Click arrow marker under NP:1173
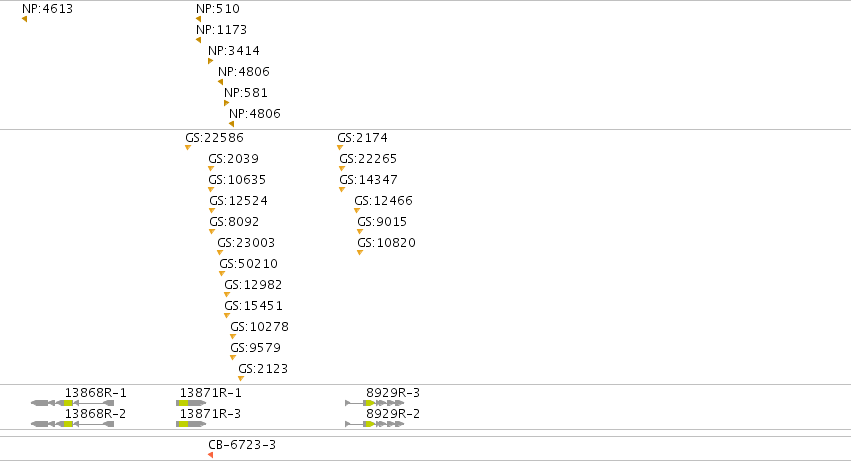Image resolution: width=851 pixels, height=461 pixels. tap(198, 40)
